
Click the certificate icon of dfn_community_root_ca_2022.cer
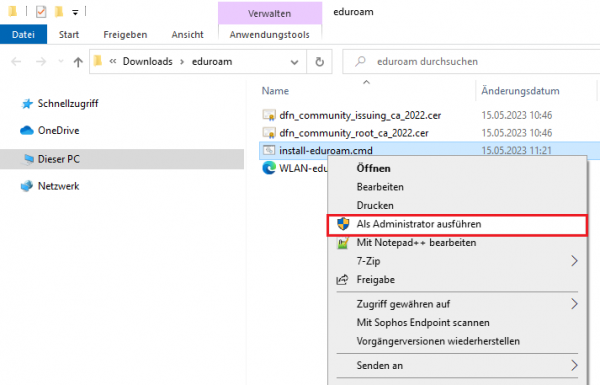[x=269, y=133]
